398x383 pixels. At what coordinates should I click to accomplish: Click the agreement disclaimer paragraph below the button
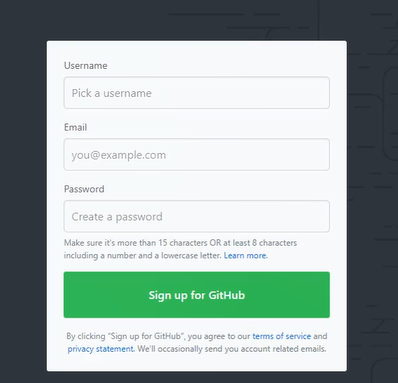point(197,342)
